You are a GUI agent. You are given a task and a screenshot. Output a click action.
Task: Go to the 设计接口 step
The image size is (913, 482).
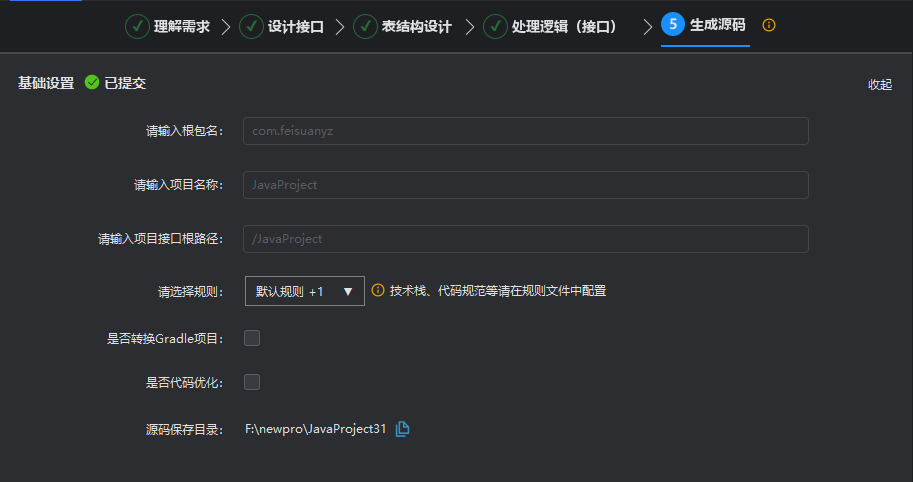(x=295, y=26)
